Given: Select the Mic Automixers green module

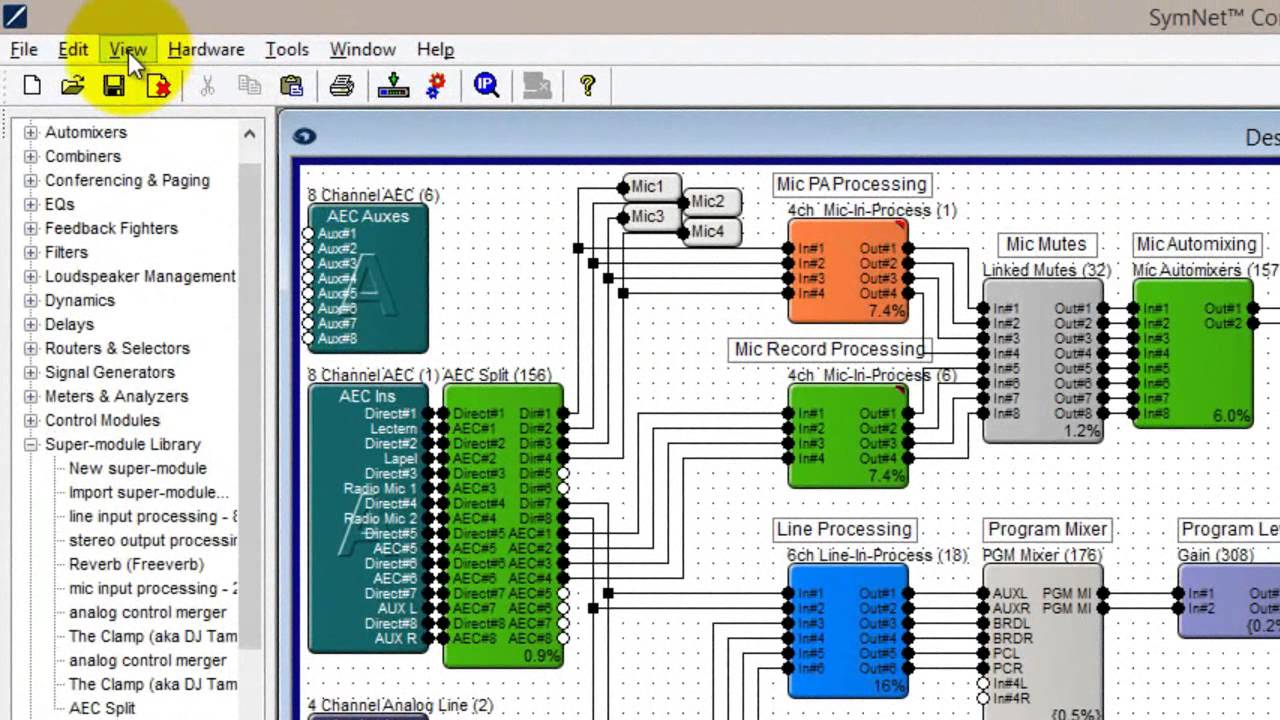Looking at the screenshot, I should (x=1193, y=354).
